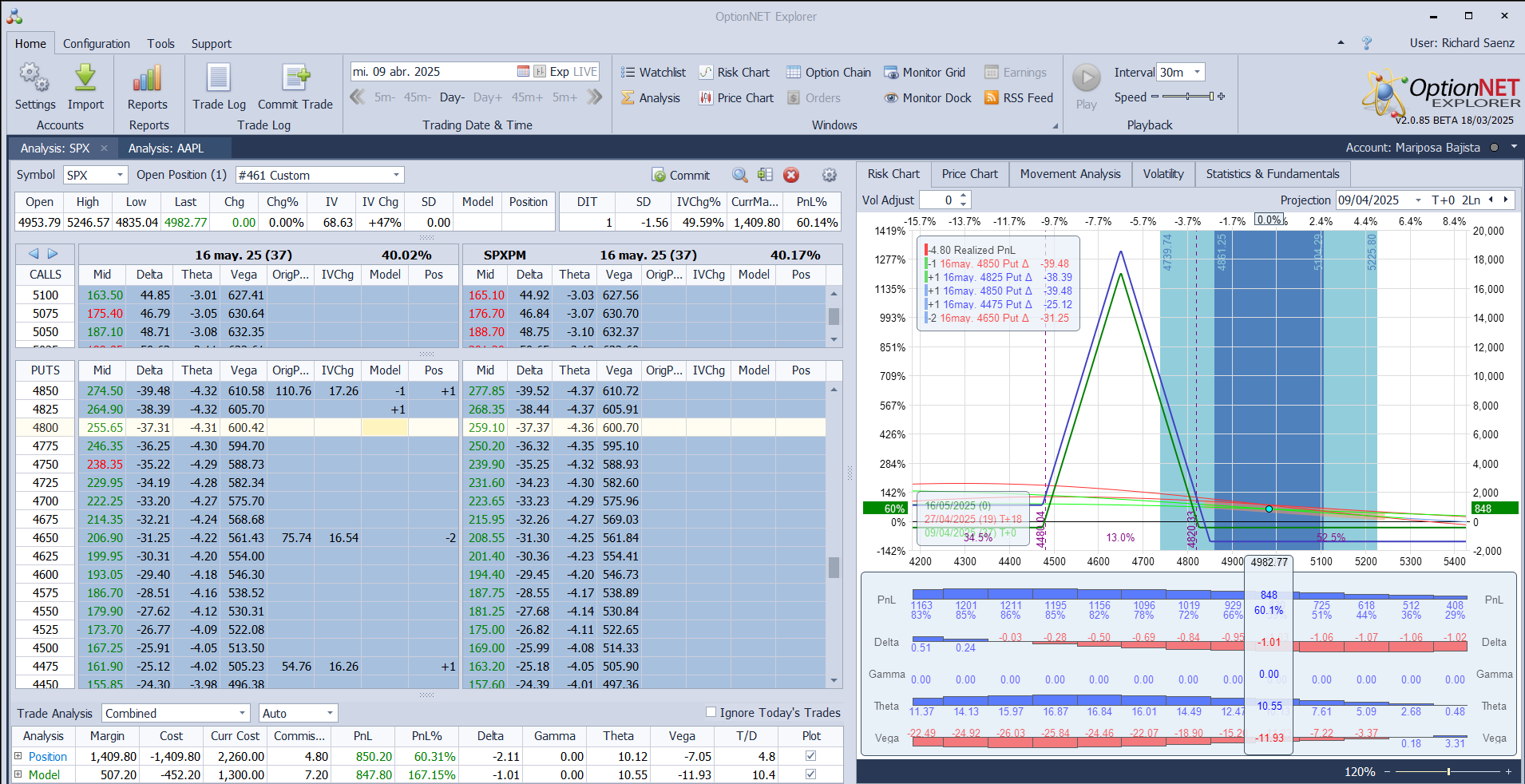The height and width of the screenshot is (784, 1525).
Task: Switch to the Volatility tab
Action: point(1163,174)
